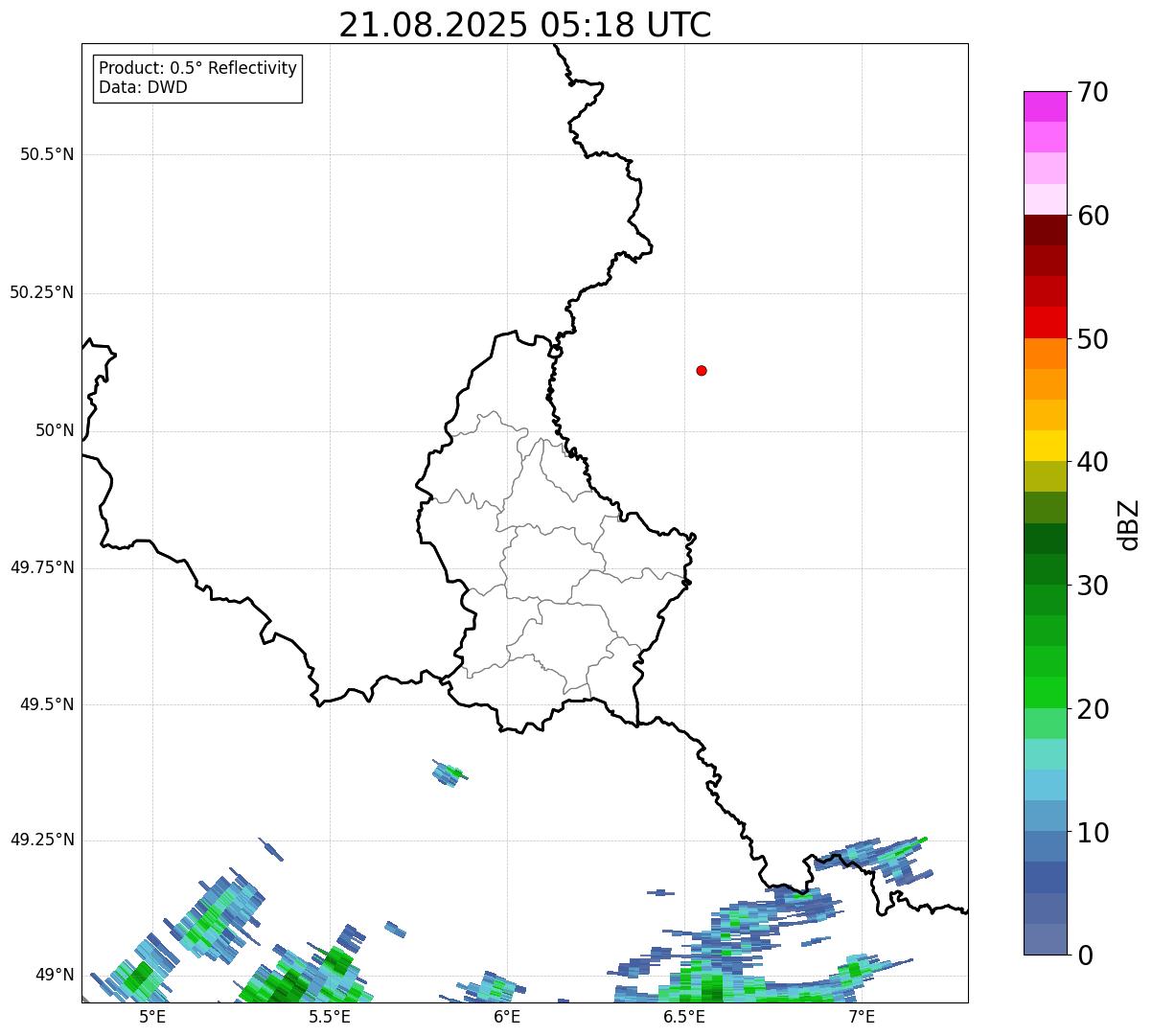This screenshot has width=1152, height=1036.
Task: Click the colorbar 50 tick label
Action: point(1093,339)
